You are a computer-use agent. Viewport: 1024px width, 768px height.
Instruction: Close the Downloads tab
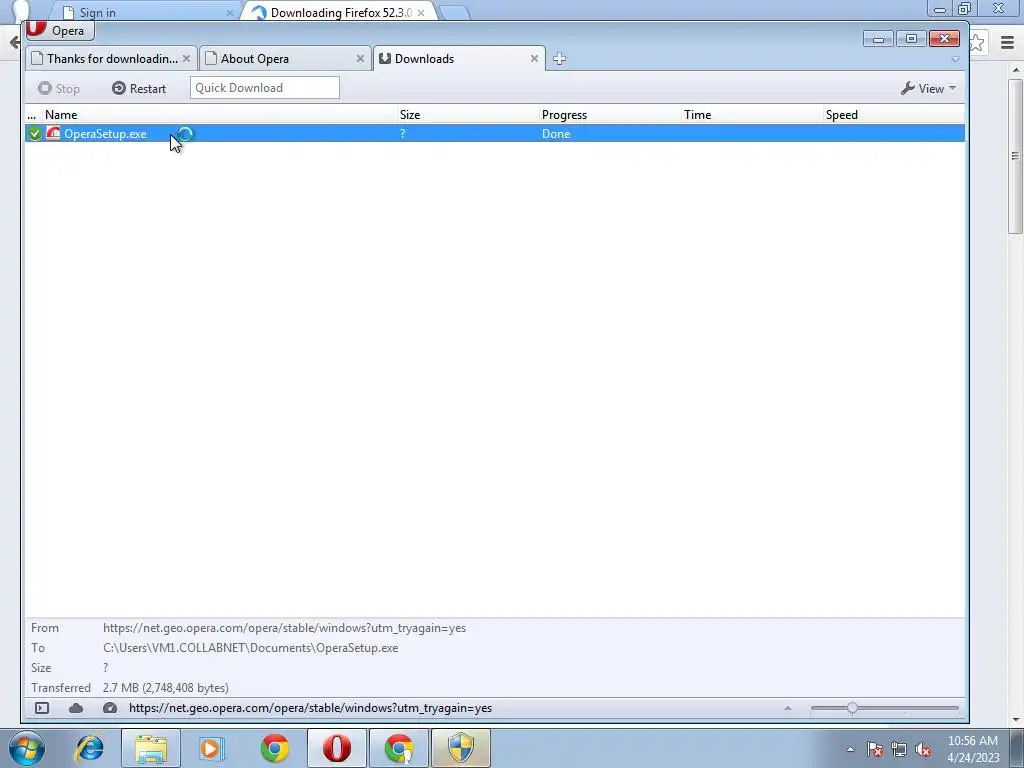[x=534, y=59]
